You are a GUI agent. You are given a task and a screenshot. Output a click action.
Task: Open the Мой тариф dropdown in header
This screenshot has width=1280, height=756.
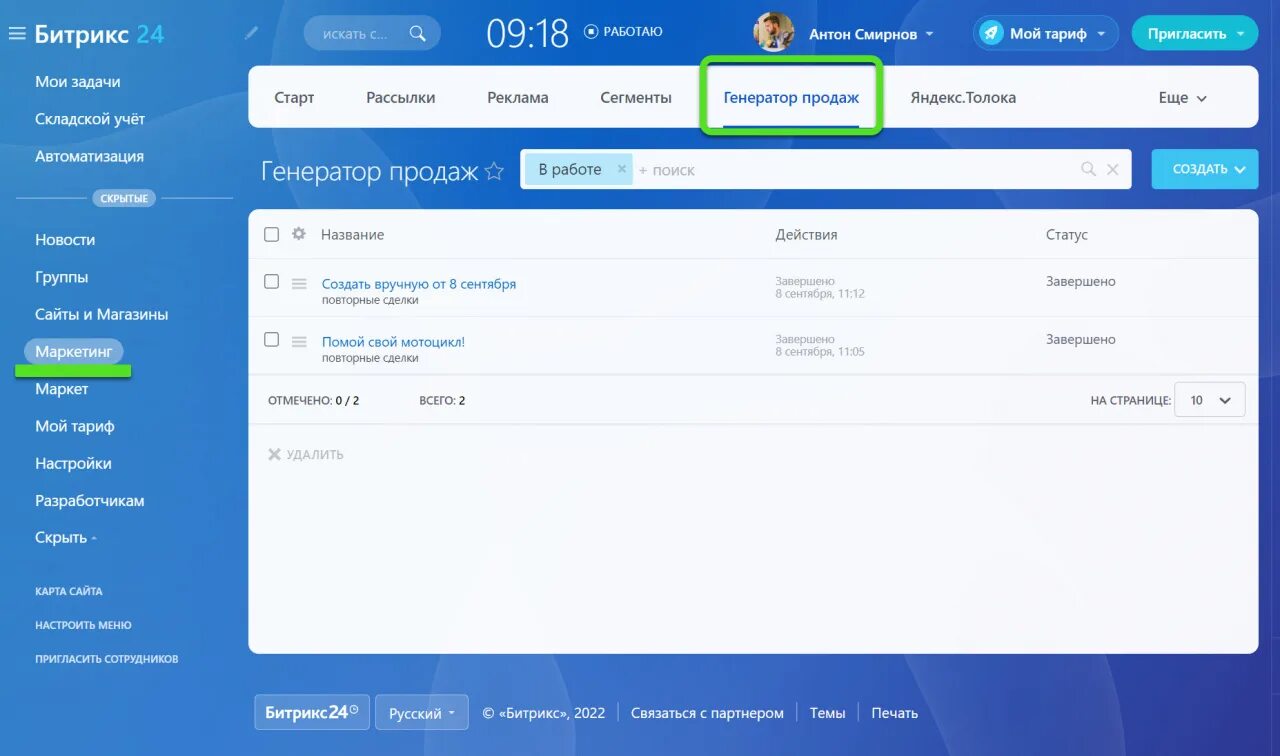pyautogui.click(x=1101, y=34)
